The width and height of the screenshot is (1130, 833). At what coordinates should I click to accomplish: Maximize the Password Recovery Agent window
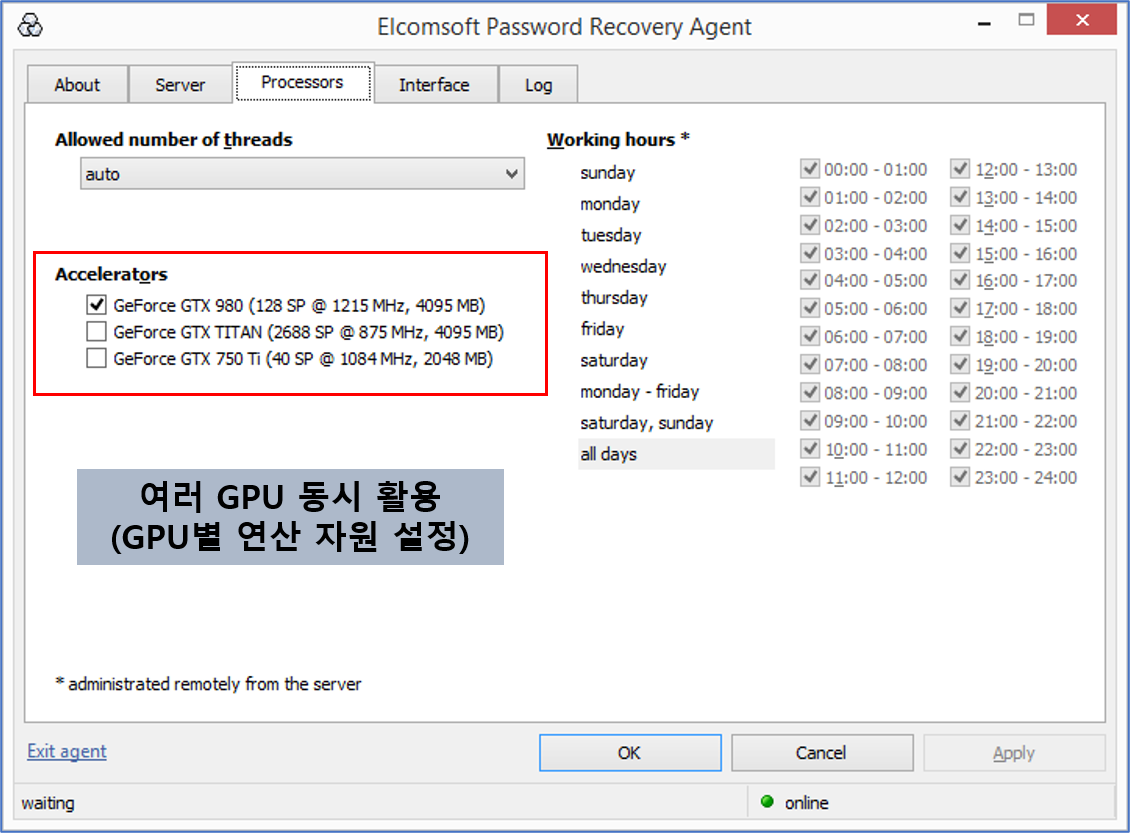(1026, 19)
